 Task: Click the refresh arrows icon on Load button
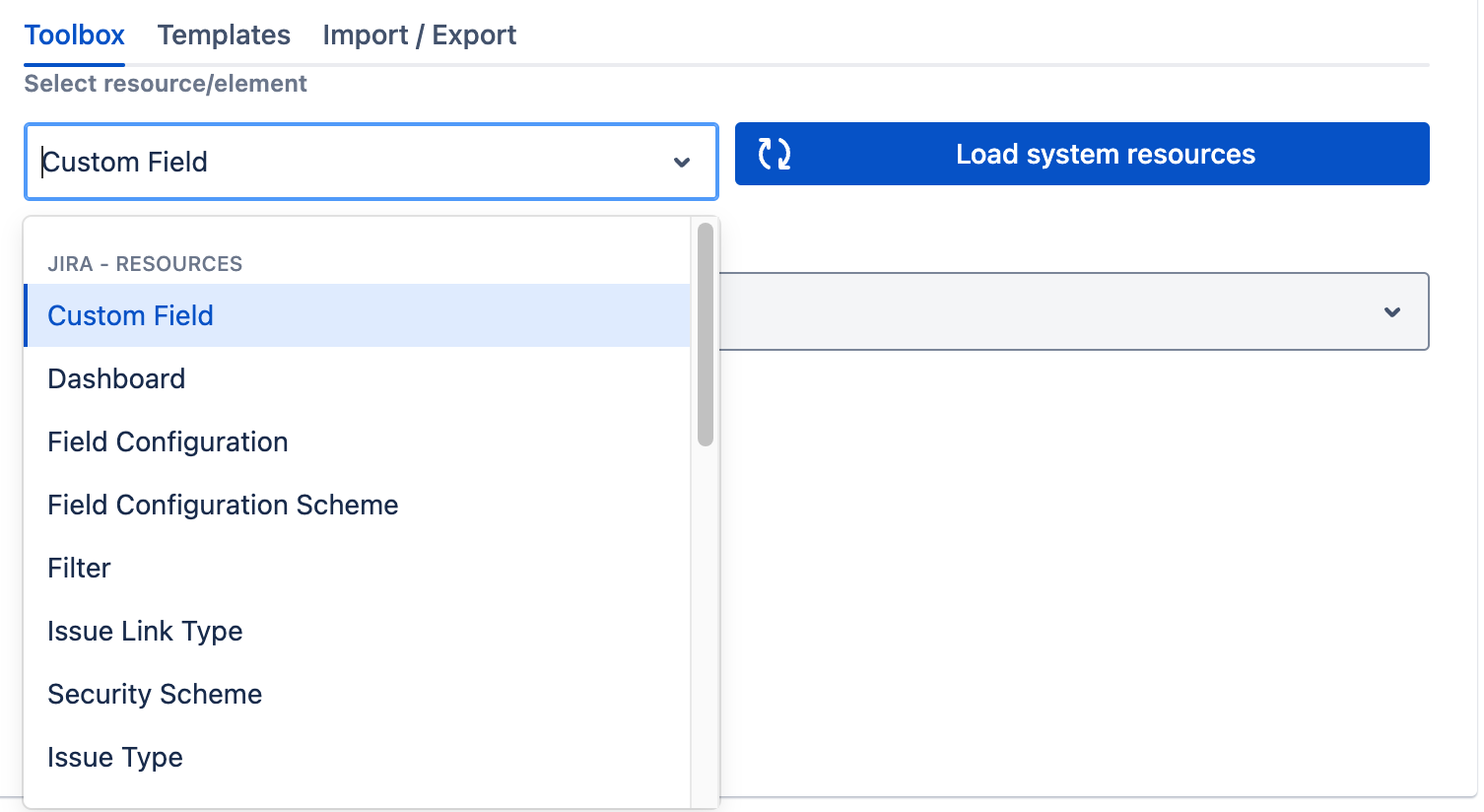[x=774, y=154]
